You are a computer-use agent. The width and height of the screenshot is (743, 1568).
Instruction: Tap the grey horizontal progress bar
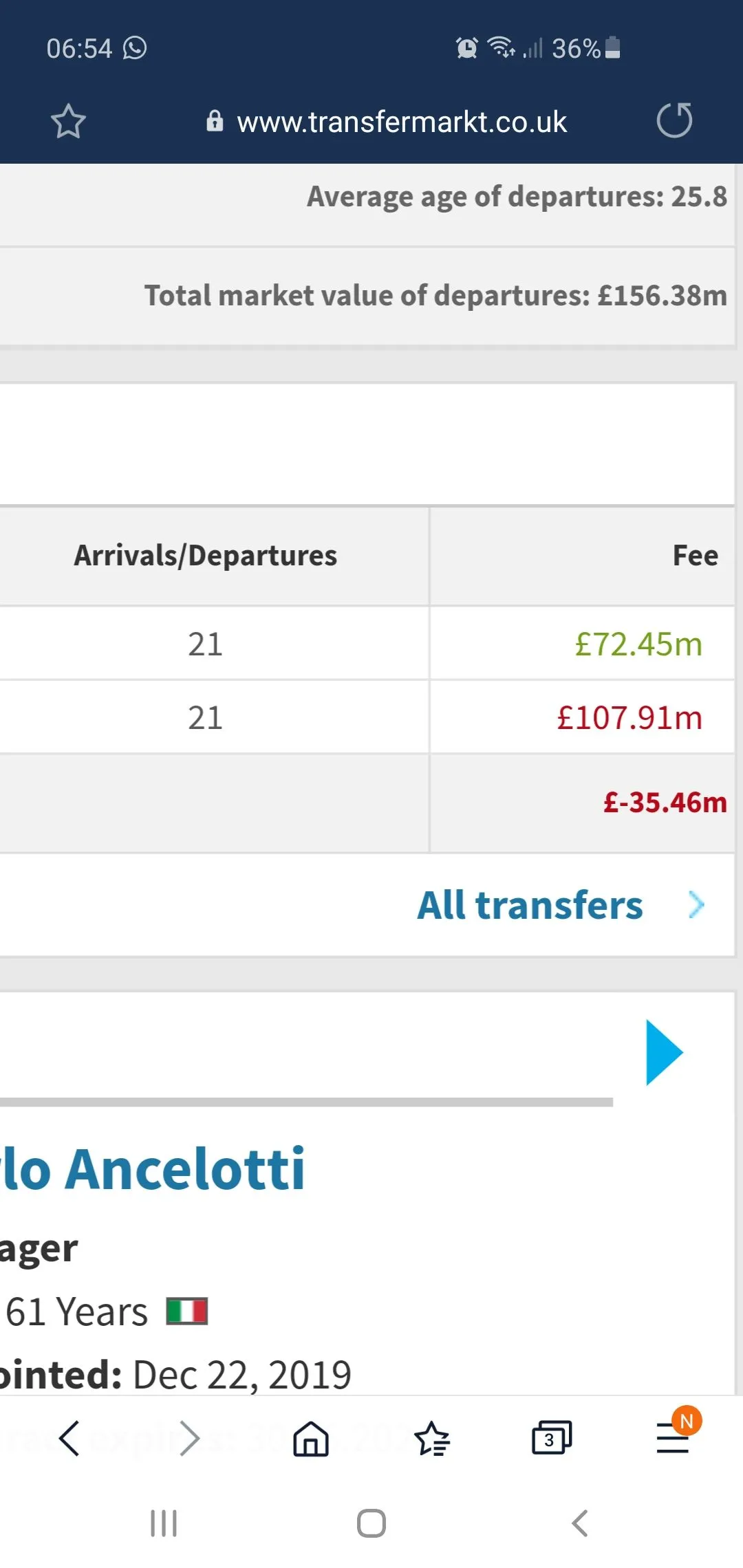pyautogui.click(x=306, y=1102)
